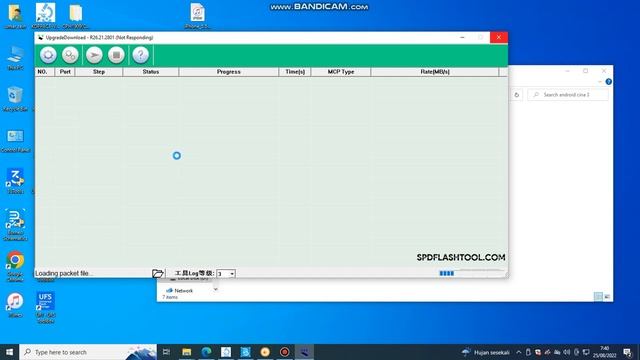
Task: Open the user folder desktop icon
Action: tap(15, 16)
